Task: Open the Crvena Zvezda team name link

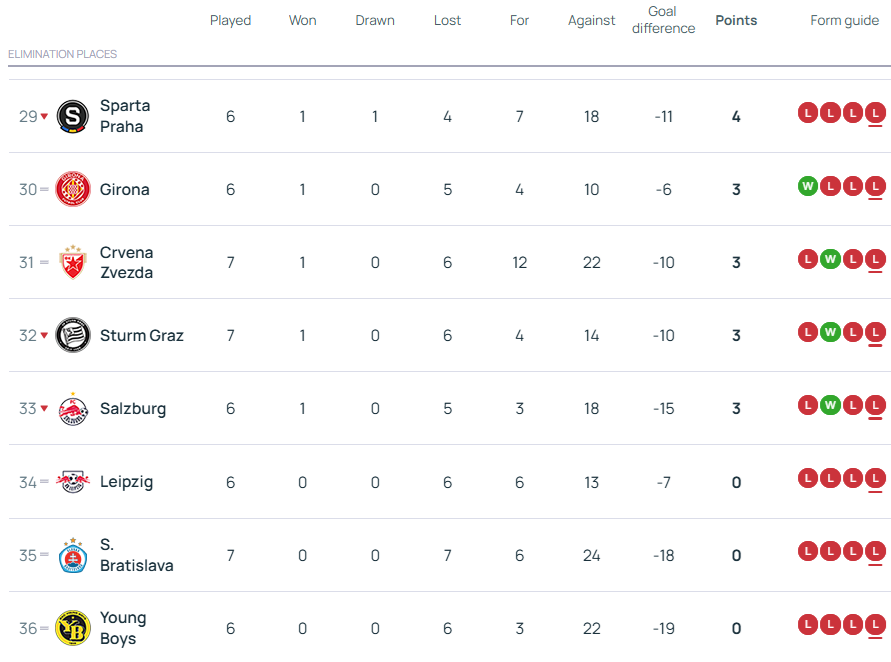Action: (126, 263)
